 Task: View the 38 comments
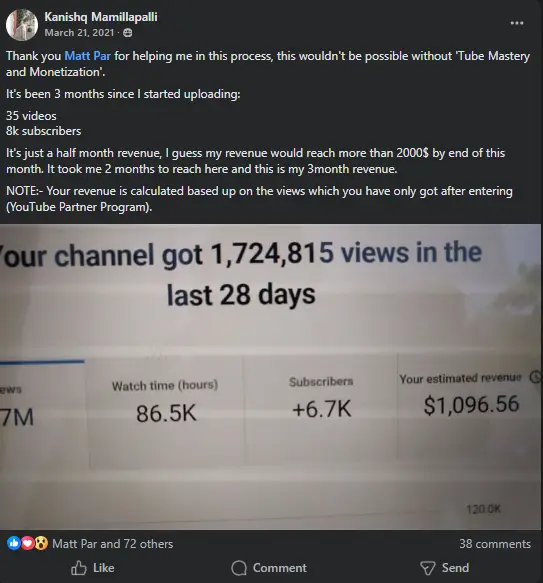click(495, 544)
